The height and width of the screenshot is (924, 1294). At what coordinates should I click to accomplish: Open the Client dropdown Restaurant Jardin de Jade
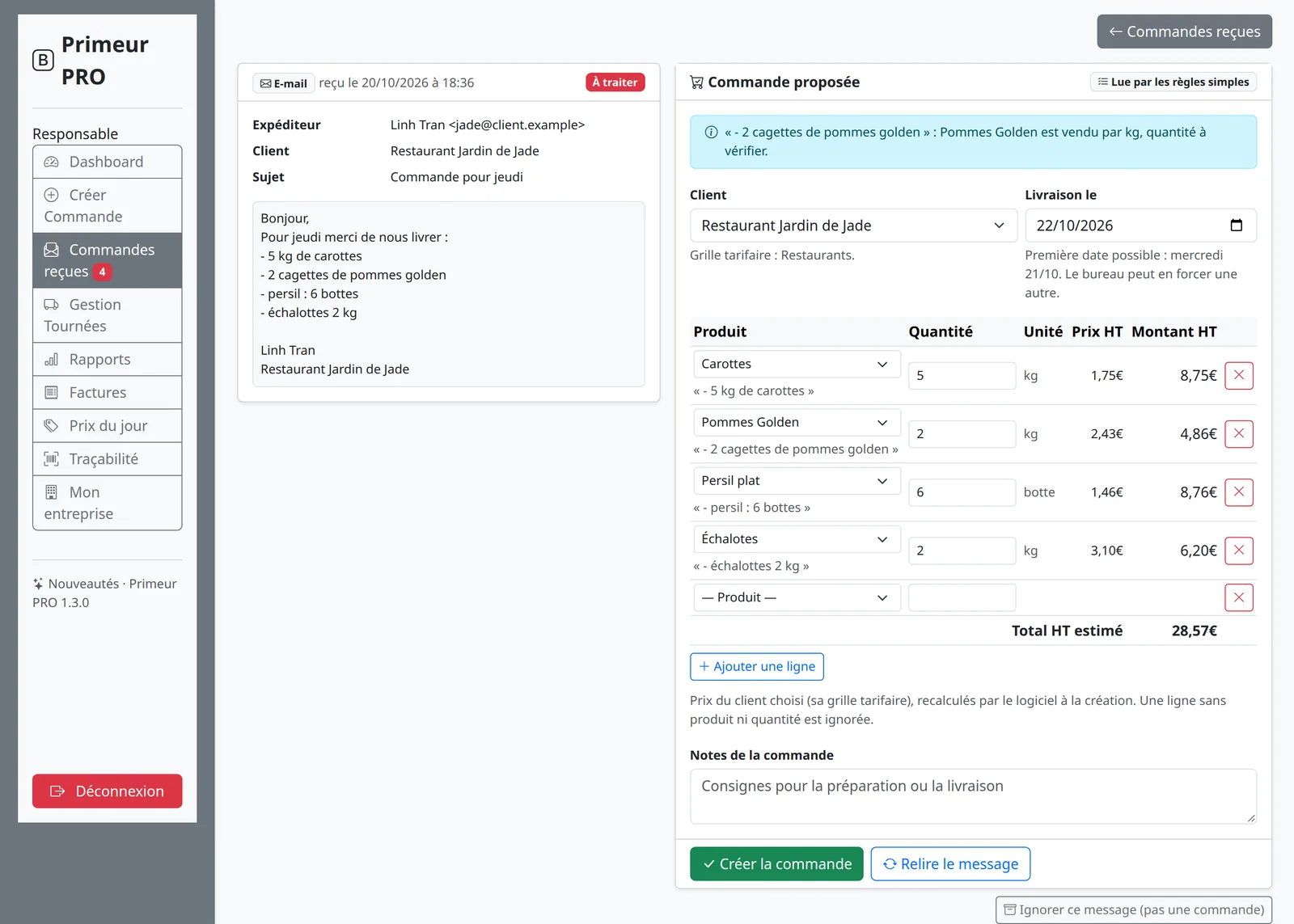click(x=853, y=226)
